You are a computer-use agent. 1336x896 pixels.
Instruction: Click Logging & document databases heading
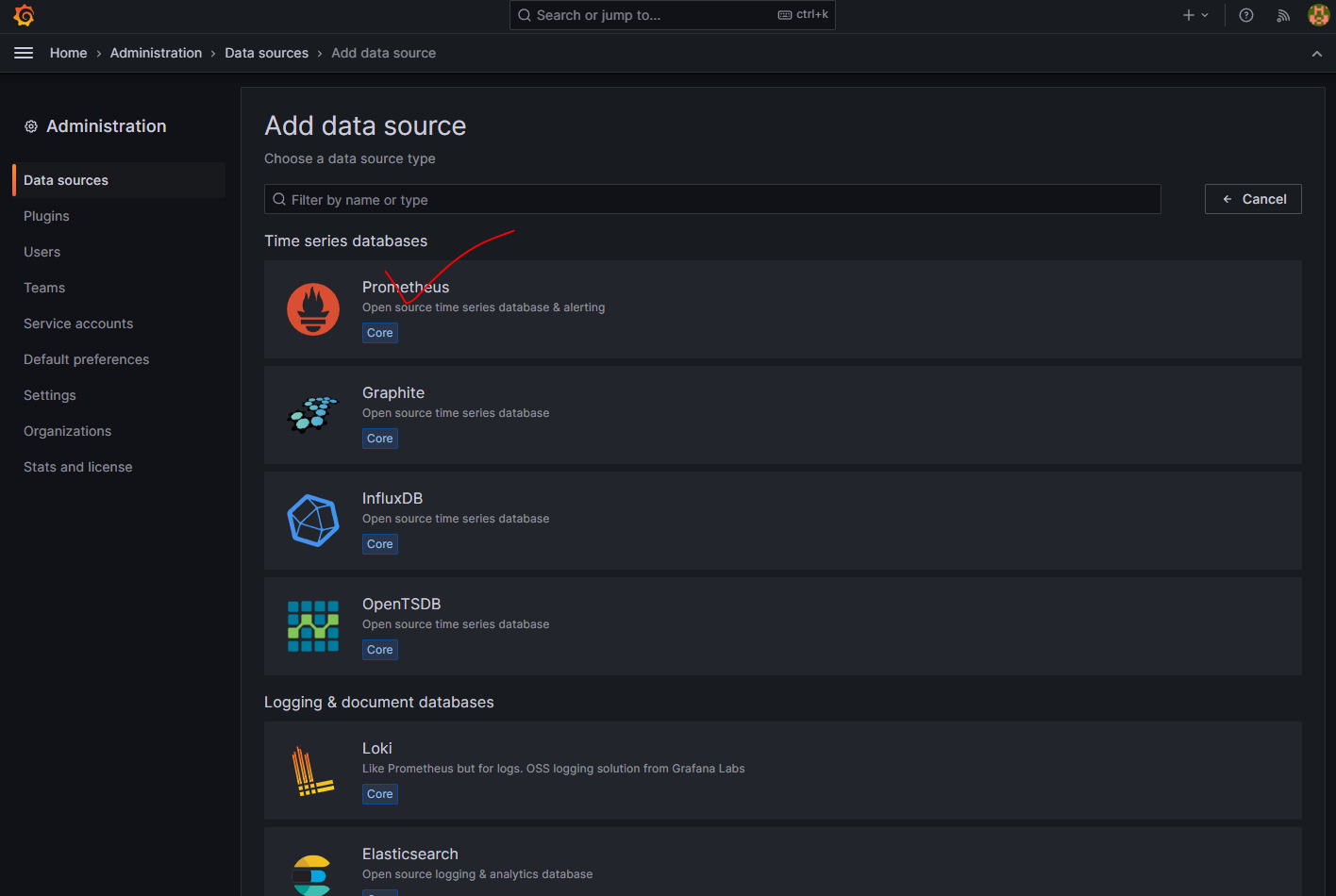pos(379,702)
